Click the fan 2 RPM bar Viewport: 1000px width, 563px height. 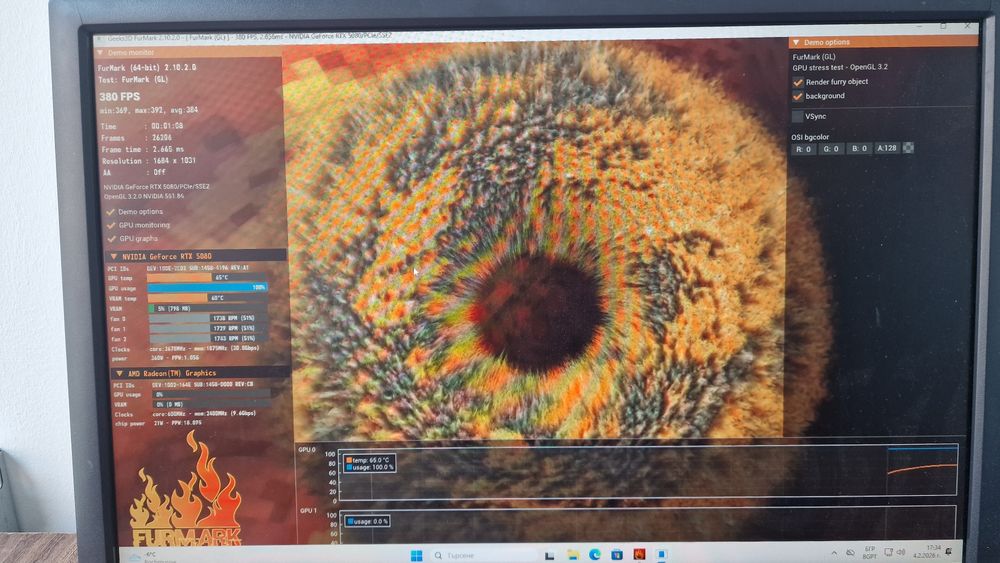click(210, 338)
